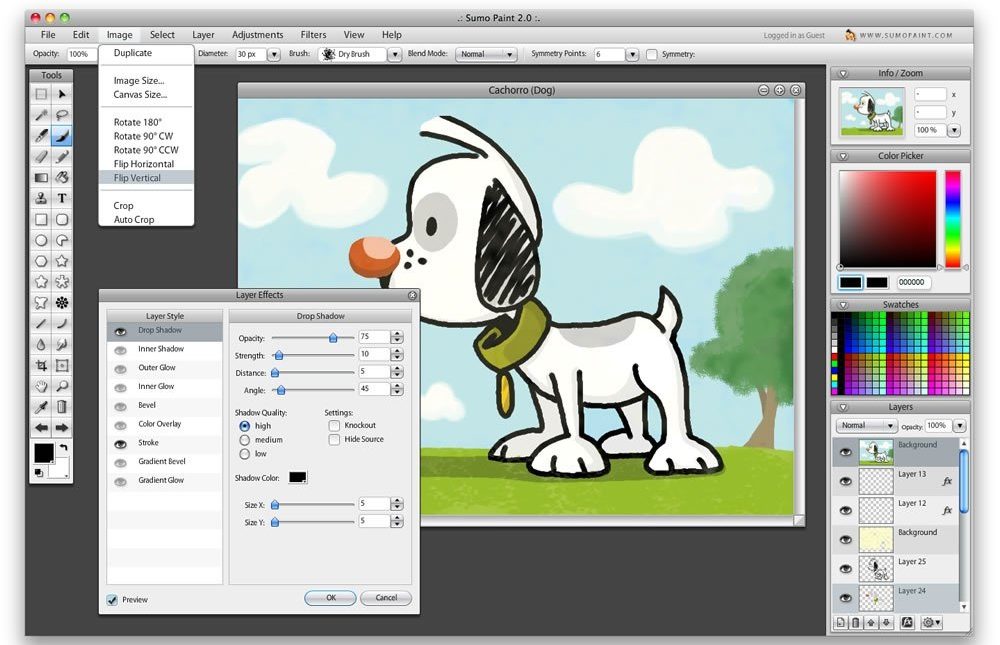Screen dimensions: 1000x645
Task: Choose the Lasso selection tool
Action: point(62,115)
